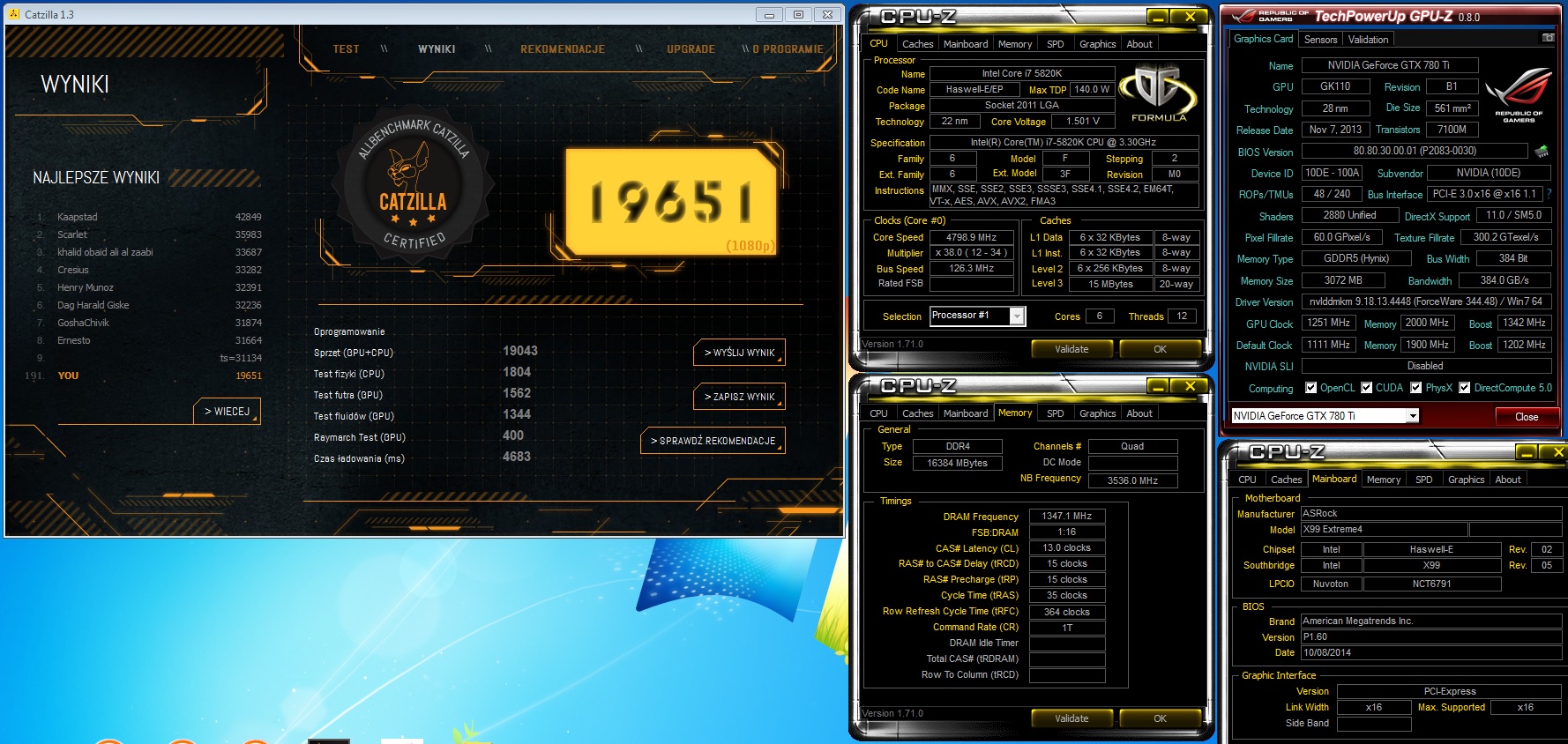Viewport: 1568px width, 744px height.
Task: Open the UPGRADE menu in Catzilla
Action: (x=691, y=49)
